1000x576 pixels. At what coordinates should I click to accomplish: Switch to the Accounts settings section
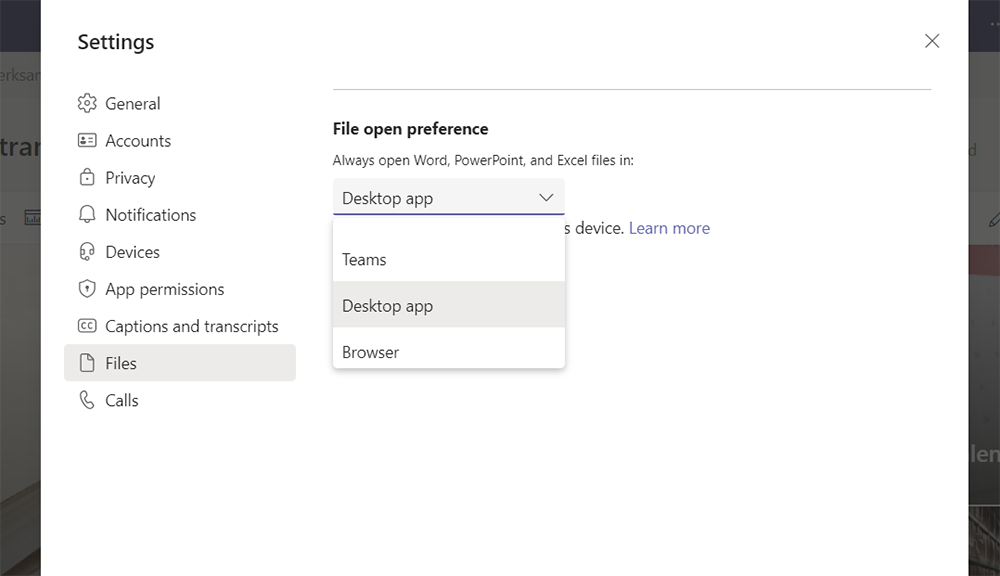click(138, 141)
